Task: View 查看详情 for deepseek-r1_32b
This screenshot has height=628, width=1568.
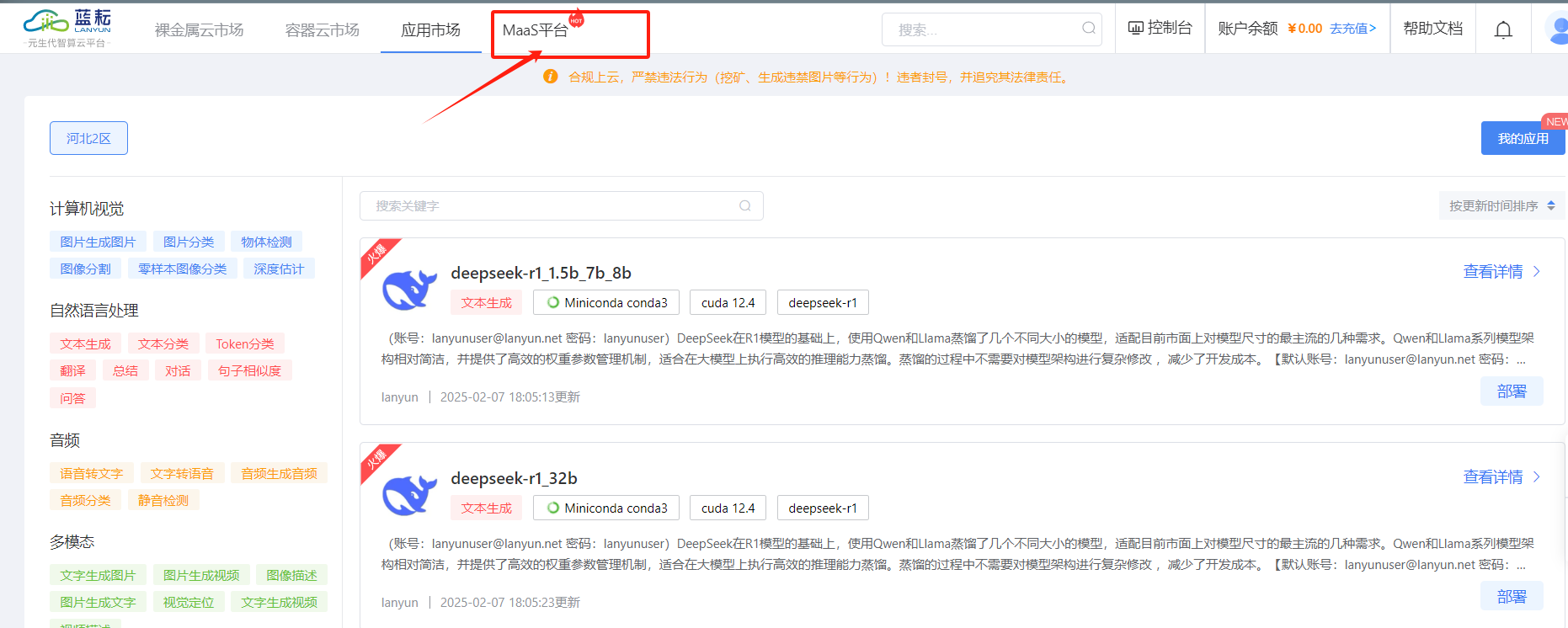Action: point(1501,476)
